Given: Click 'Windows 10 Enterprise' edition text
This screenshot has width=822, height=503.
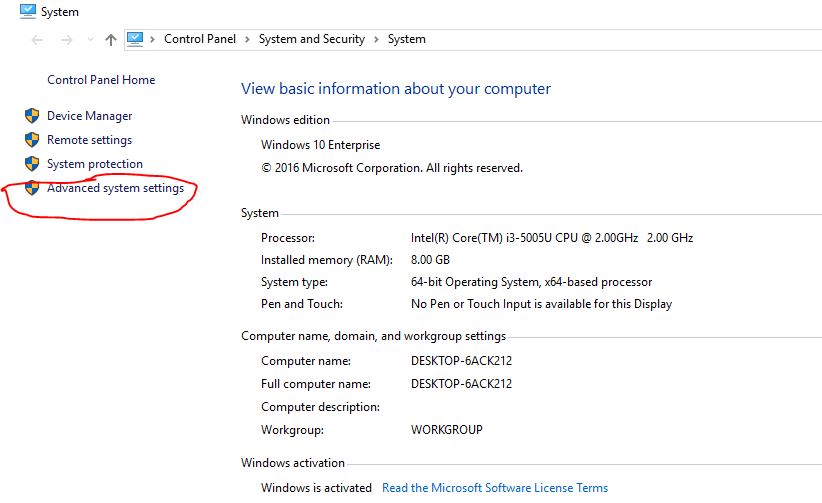Looking at the screenshot, I should click(320, 145).
